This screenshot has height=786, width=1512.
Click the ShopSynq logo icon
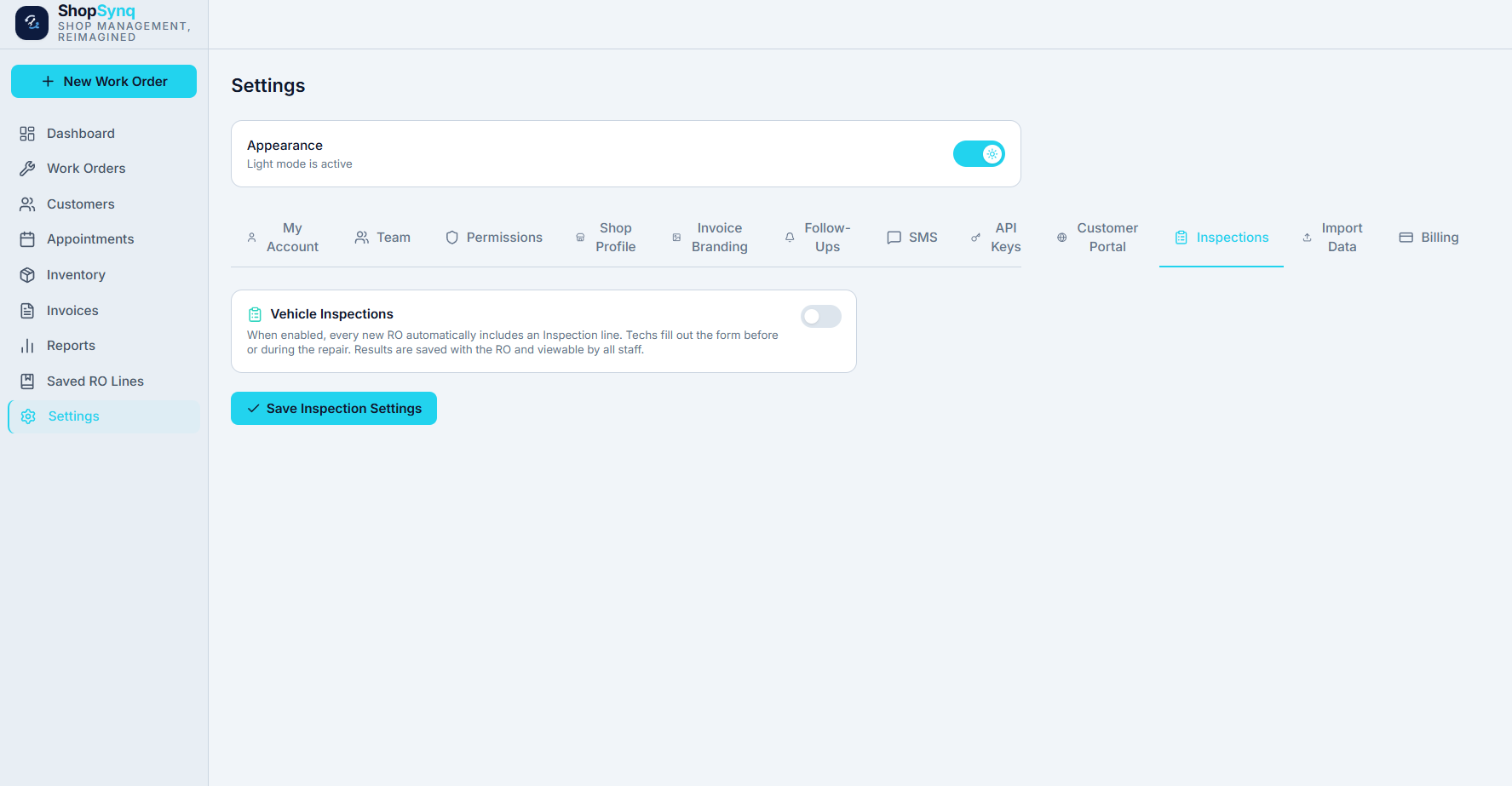(x=32, y=23)
